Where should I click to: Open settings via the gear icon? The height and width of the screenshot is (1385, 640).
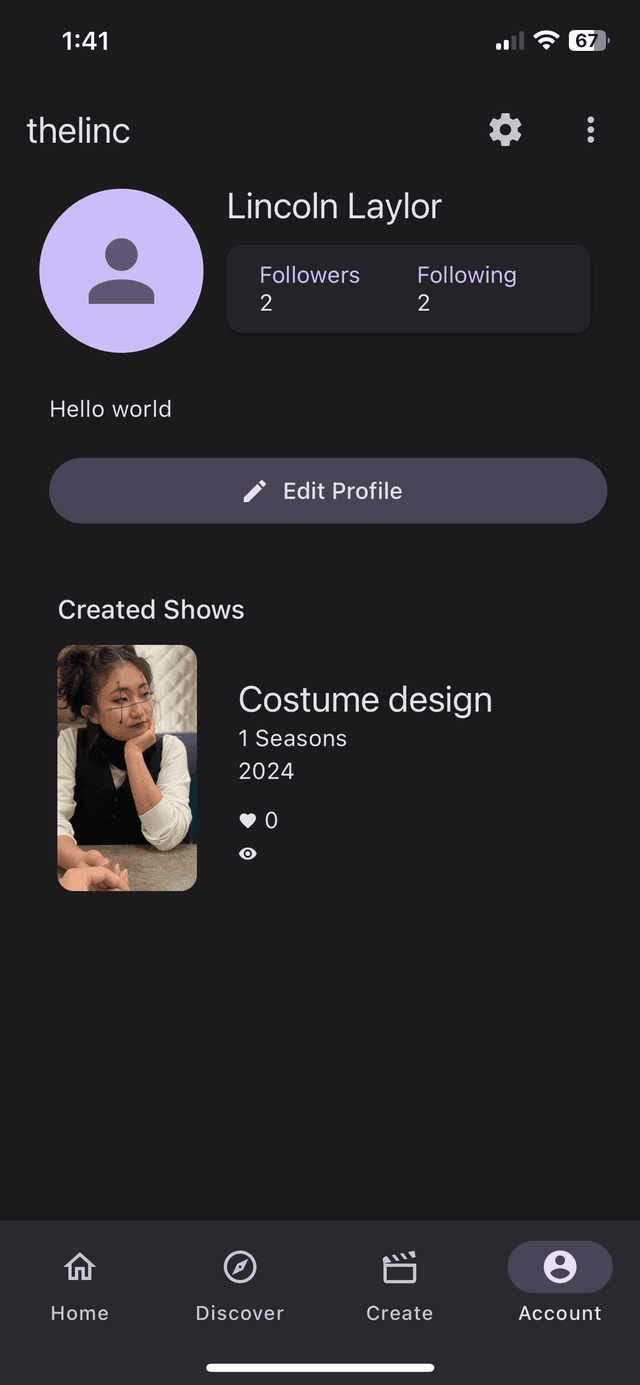point(505,130)
